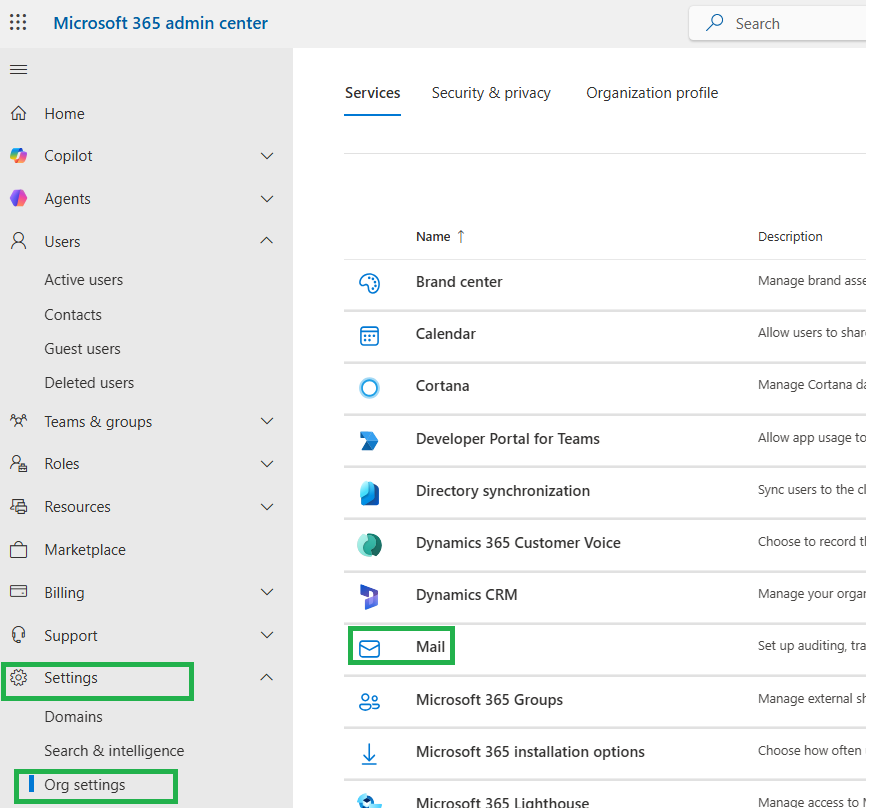Collapse the Users section chevron
Screen dimensions: 872x808
267,240
